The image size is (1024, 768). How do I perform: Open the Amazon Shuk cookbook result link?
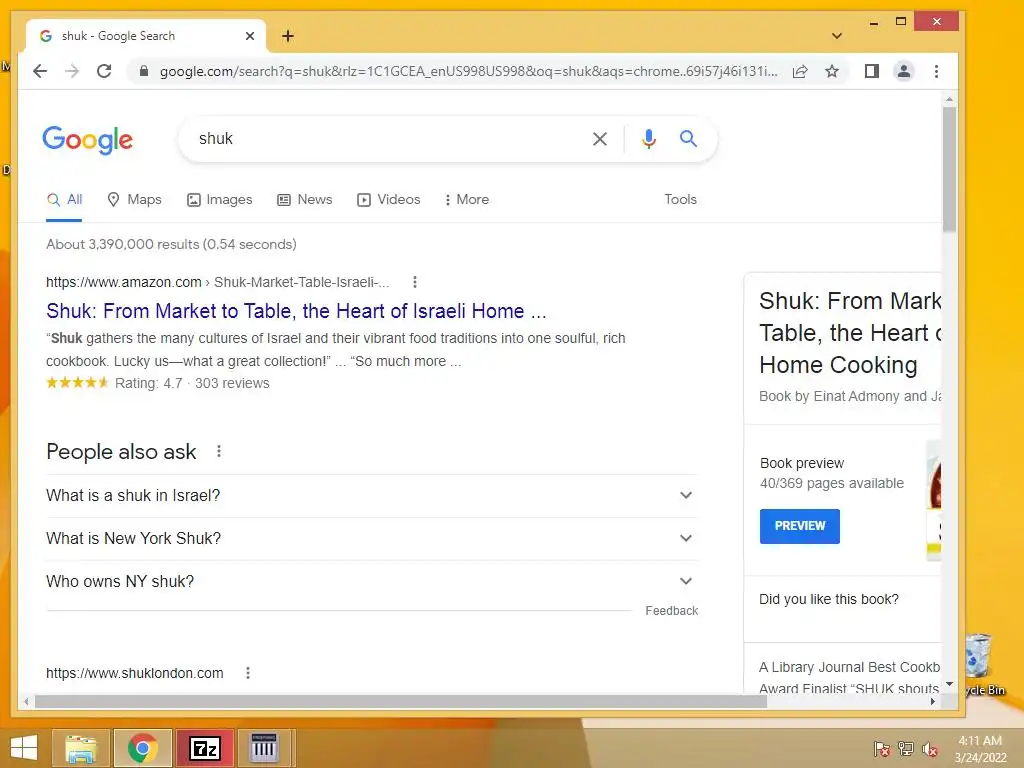point(296,311)
